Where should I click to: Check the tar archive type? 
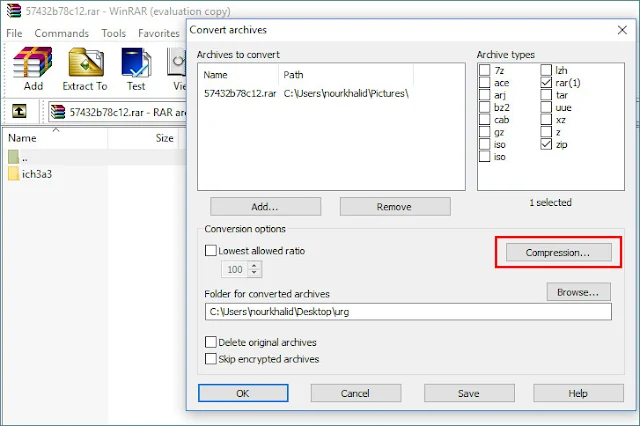[x=546, y=95]
